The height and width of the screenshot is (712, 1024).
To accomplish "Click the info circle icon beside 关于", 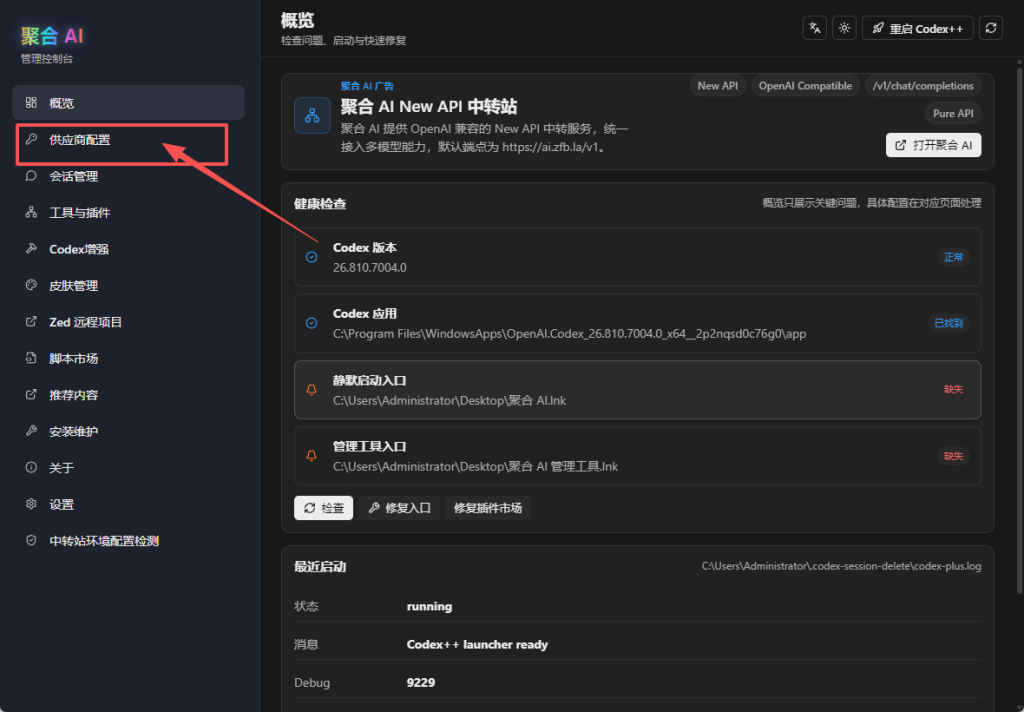I will click(31, 468).
